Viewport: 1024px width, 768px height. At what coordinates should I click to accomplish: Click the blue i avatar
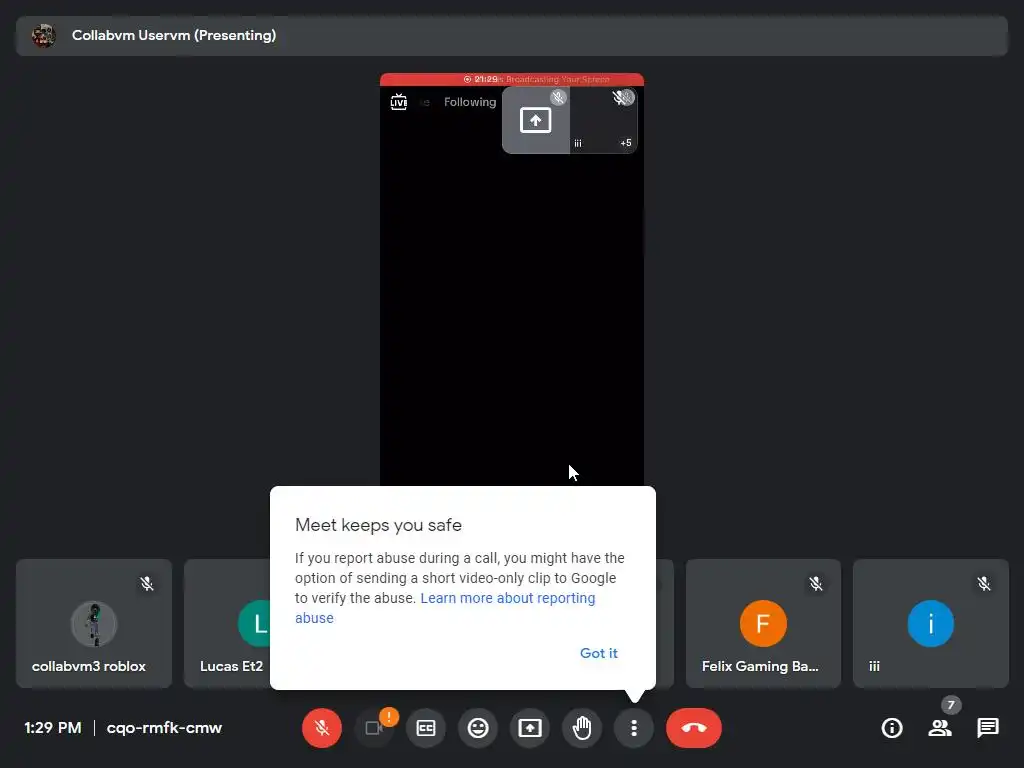[x=931, y=623]
